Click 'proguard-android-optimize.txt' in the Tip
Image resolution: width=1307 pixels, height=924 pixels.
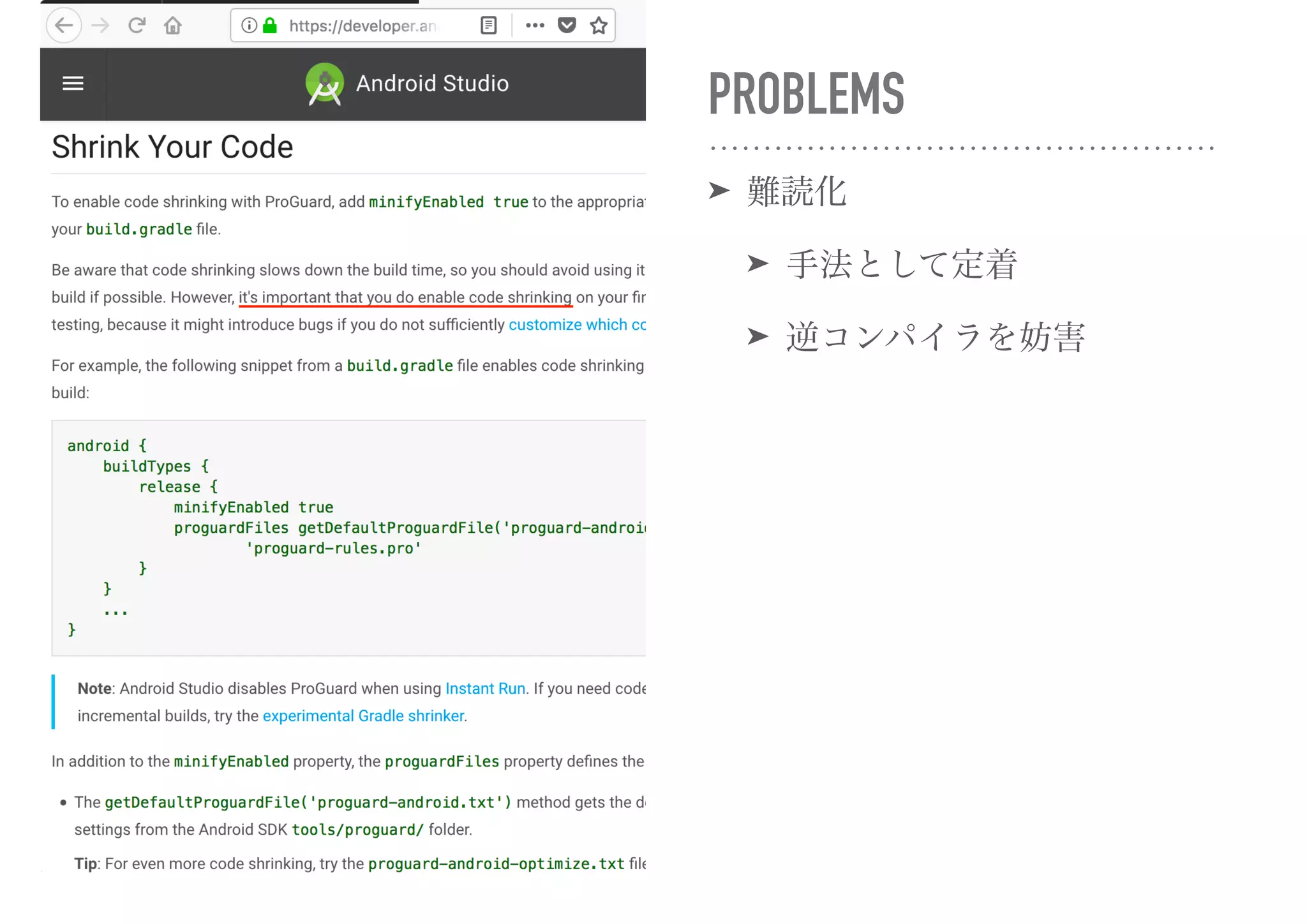pyautogui.click(x=497, y=863)
